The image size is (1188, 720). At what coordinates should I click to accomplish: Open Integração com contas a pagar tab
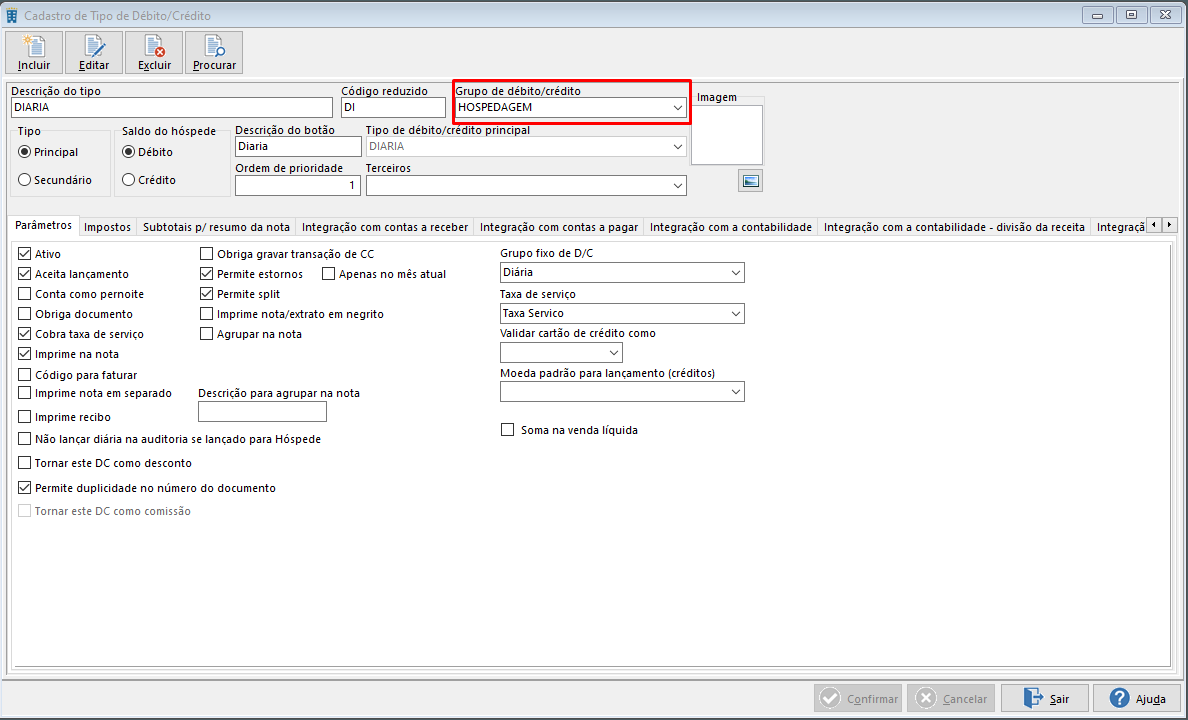pos(559,227)
